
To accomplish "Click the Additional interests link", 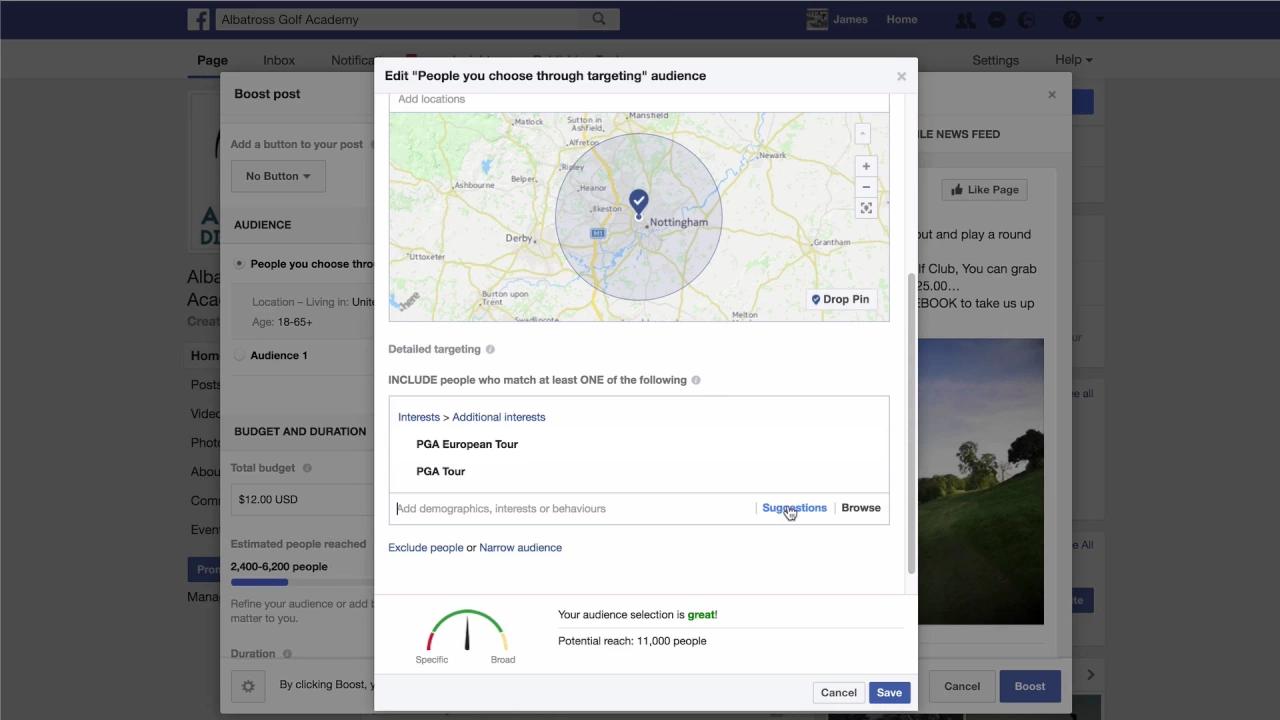I will point(499,417).
